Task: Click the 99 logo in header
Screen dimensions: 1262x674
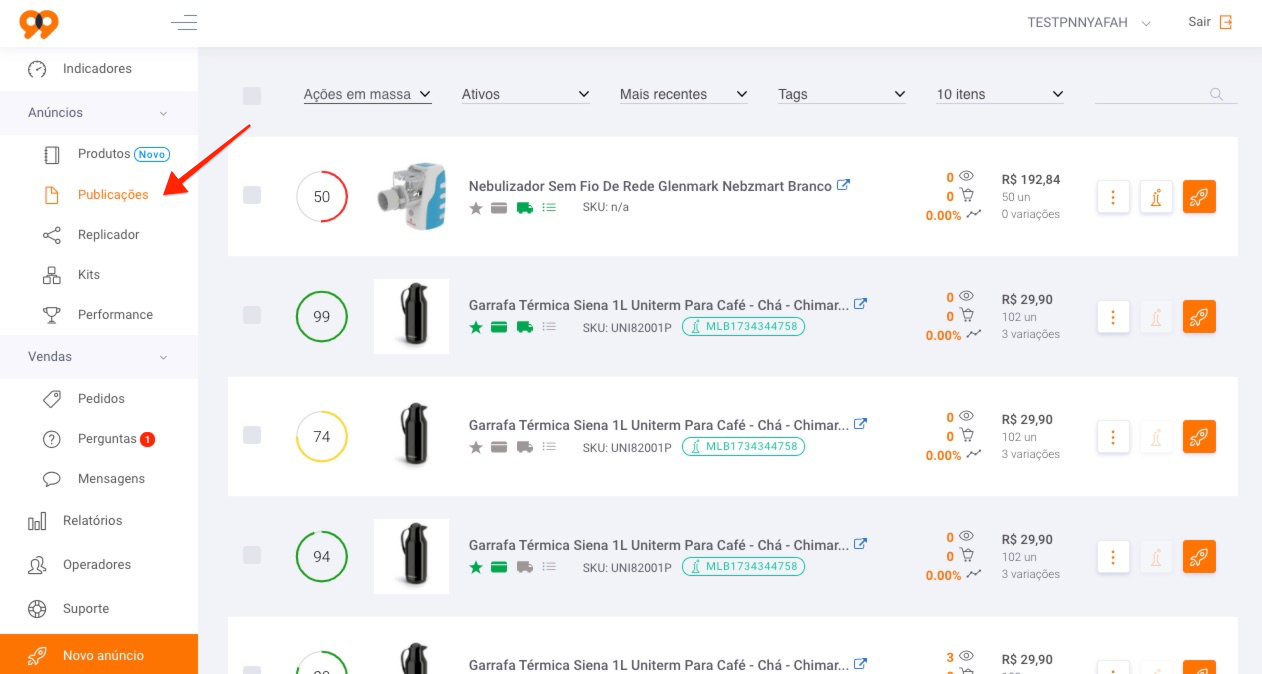Action: click(x=39, y=23)
